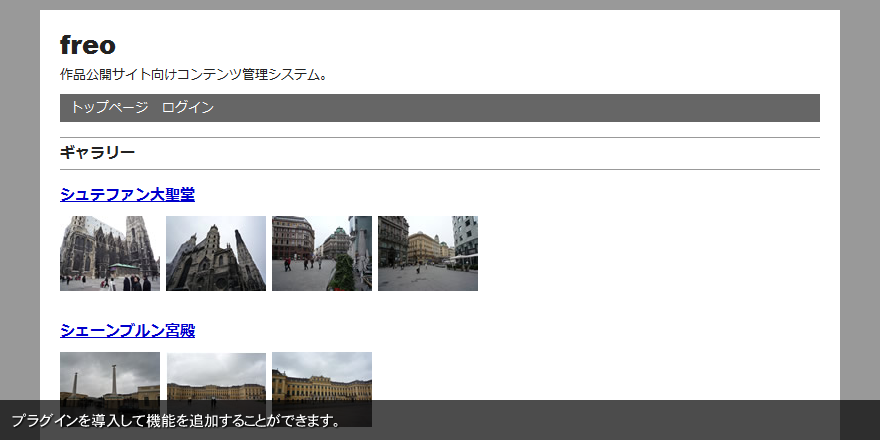
Task: Open the シュテファン大聖堂 gallery link
Action: [127, 194]
